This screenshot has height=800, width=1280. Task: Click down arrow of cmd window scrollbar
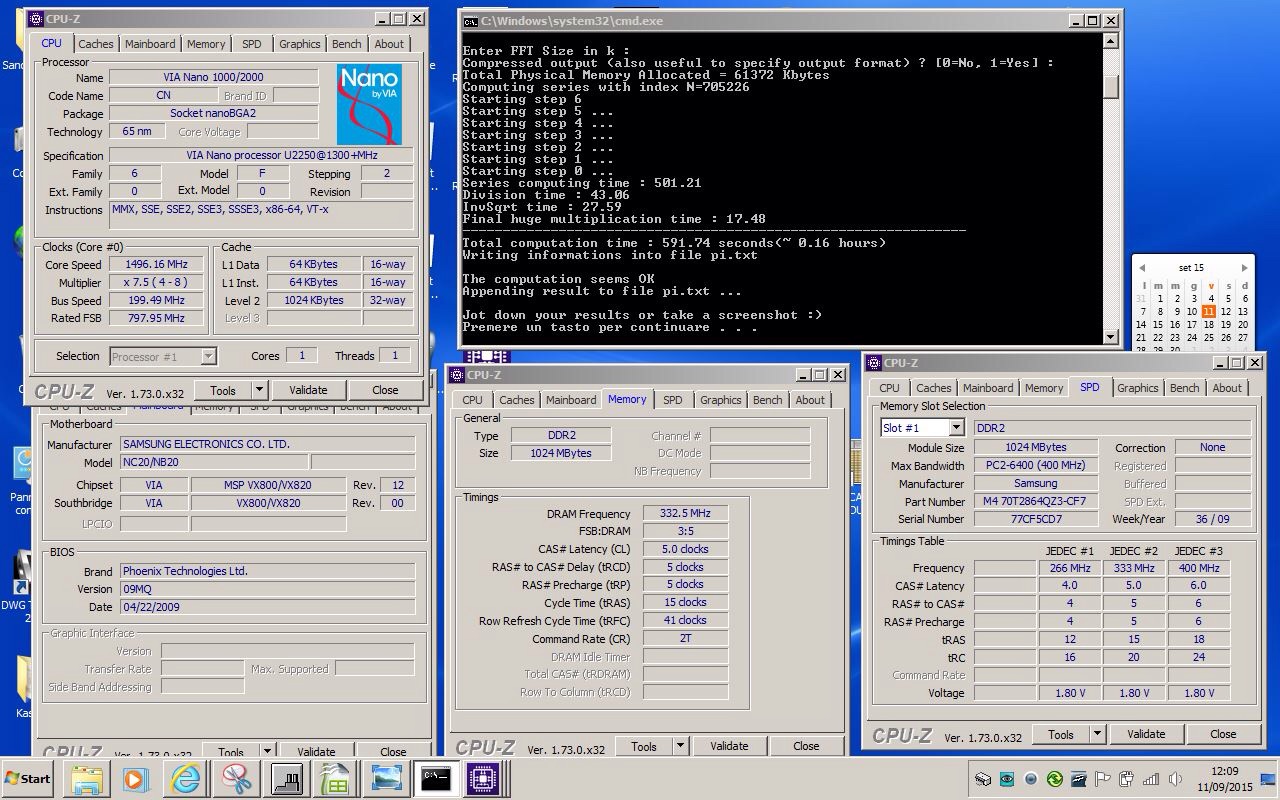point(1110,338)
